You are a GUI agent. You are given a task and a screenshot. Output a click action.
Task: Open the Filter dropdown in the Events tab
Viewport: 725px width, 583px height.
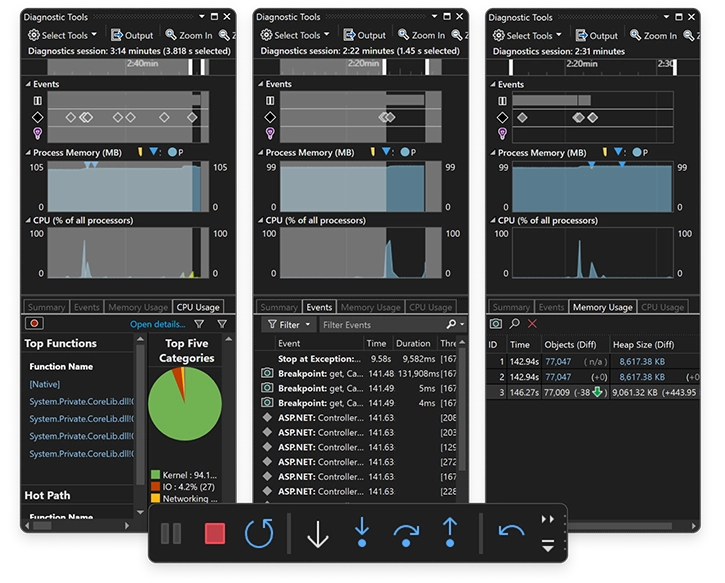coord(288,325)
